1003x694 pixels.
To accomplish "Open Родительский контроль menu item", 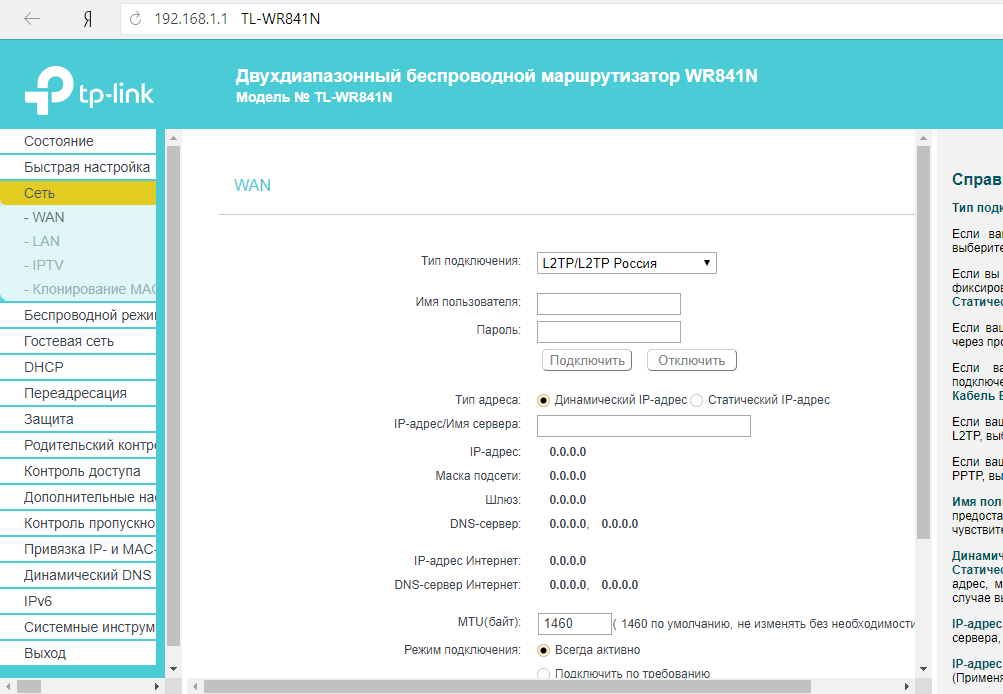I will click(x=78, y=445).
